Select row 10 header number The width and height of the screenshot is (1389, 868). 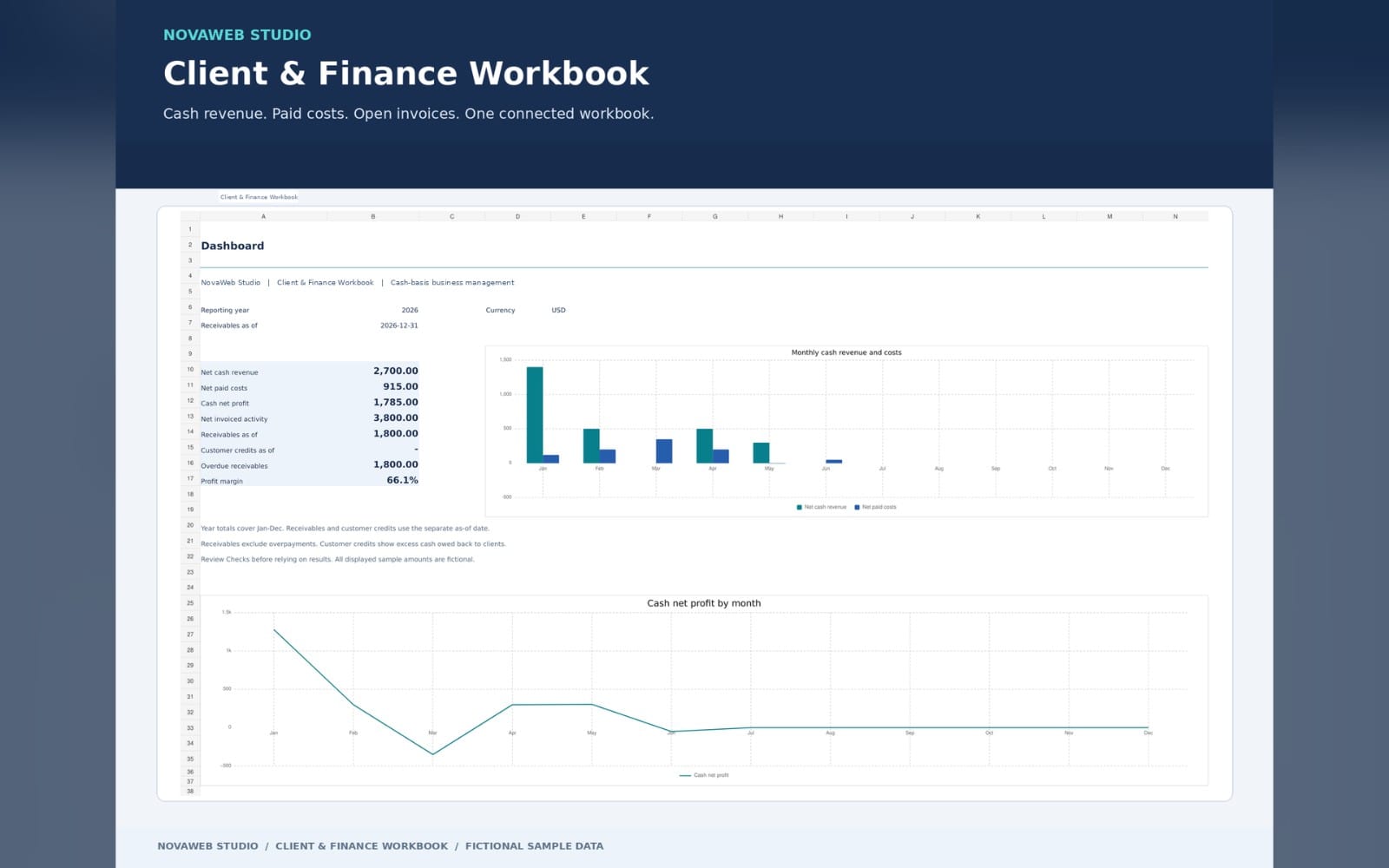click(190, 370)
